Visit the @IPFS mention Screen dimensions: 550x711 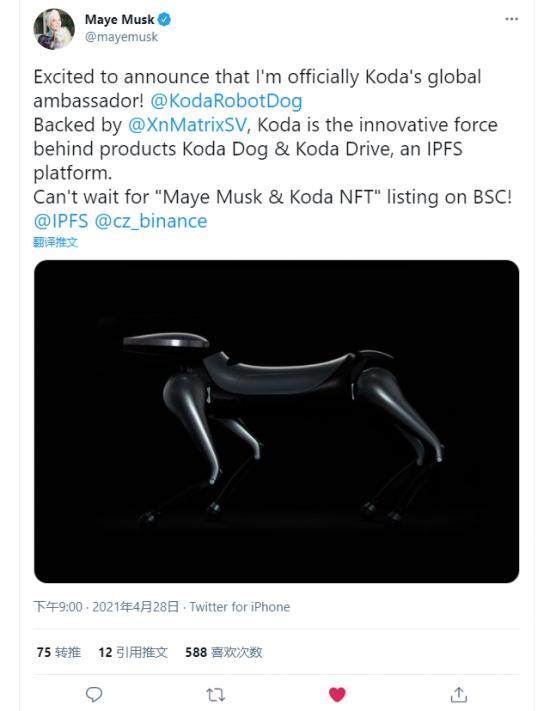coord(61,221)
